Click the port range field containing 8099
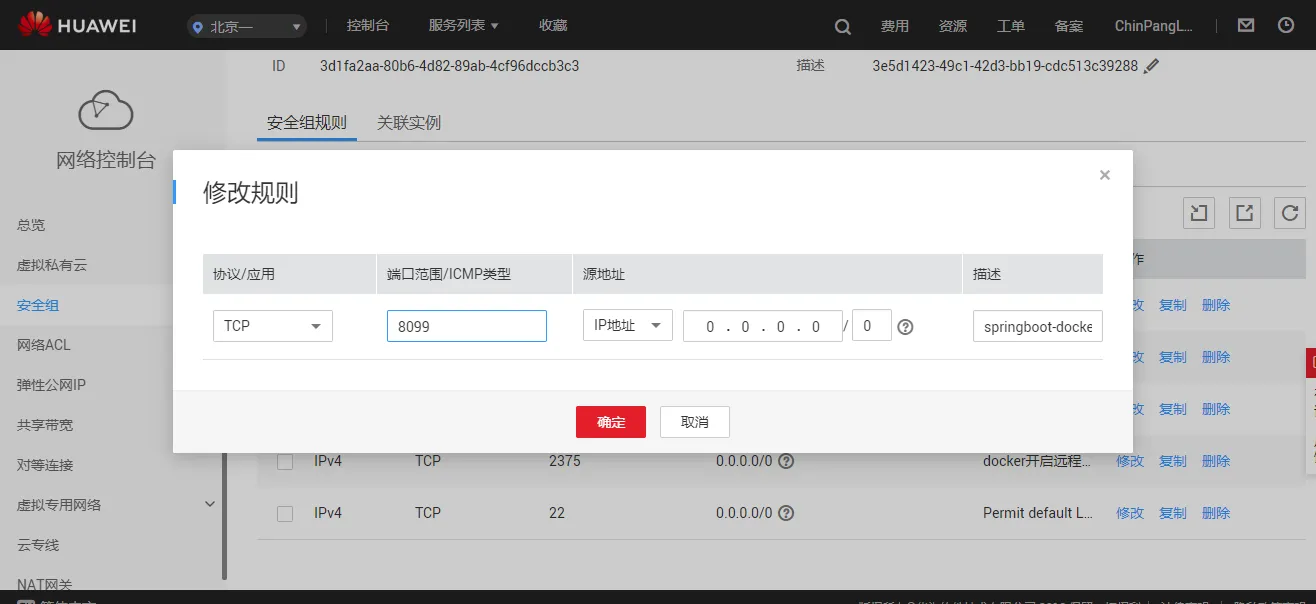 (466, 326)
